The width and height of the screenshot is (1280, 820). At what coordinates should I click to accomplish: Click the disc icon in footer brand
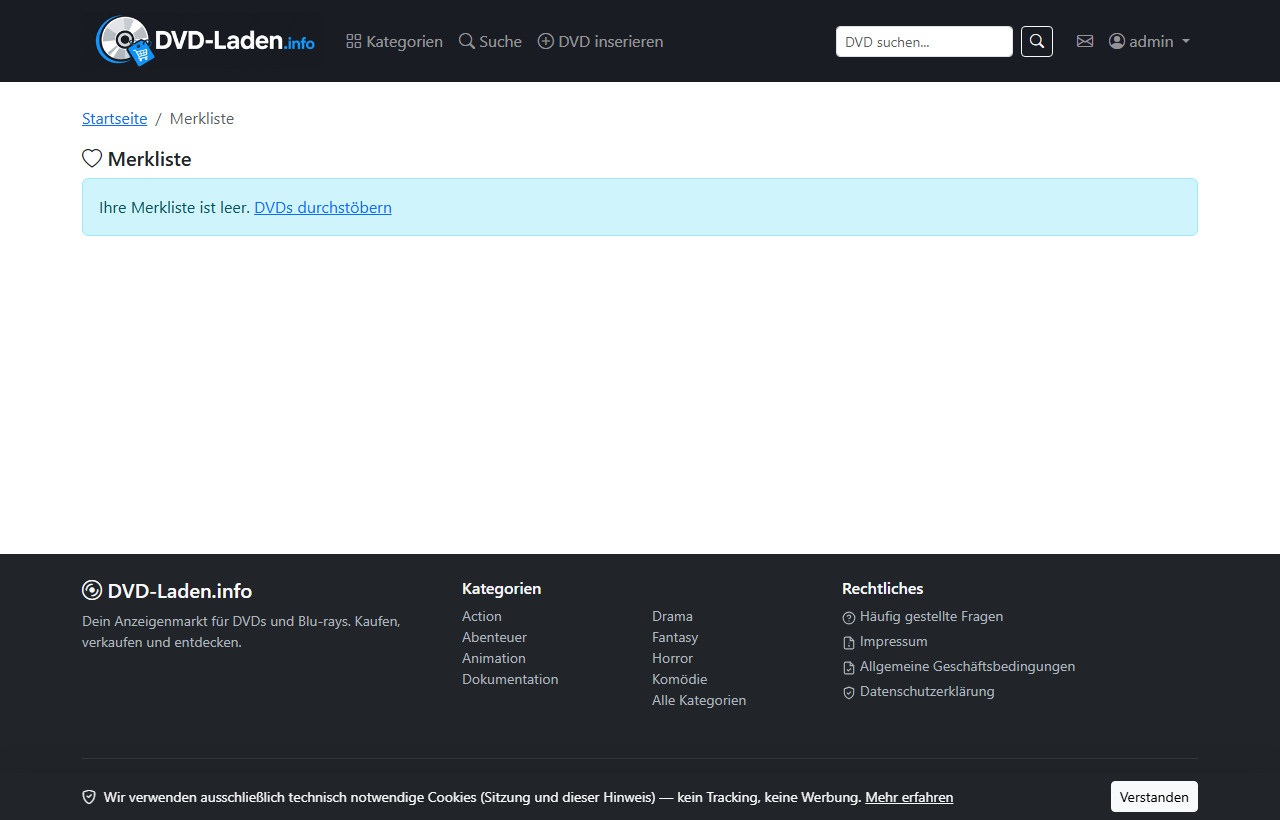pyautogui.click(x=92, y=590)
